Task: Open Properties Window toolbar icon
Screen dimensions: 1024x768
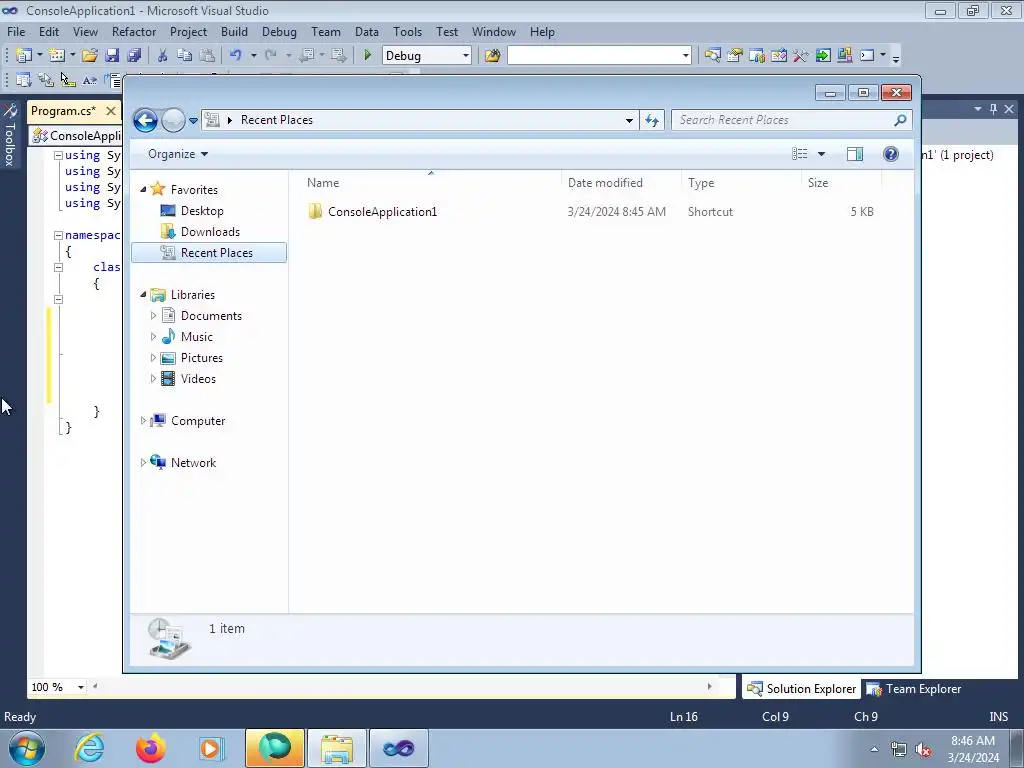Action: coord(735,56)
